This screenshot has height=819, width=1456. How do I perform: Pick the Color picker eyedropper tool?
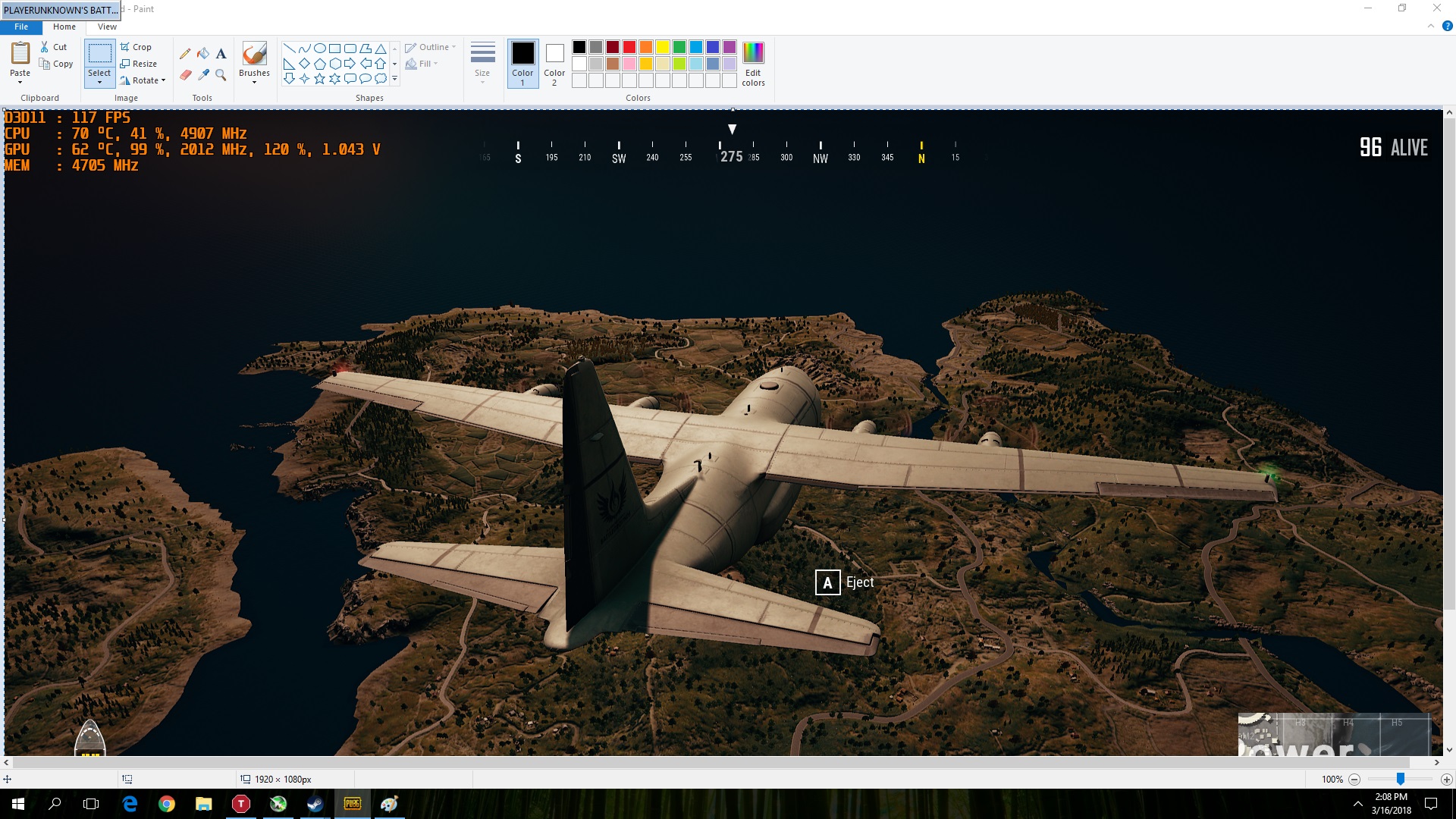[x=203, y=74]
